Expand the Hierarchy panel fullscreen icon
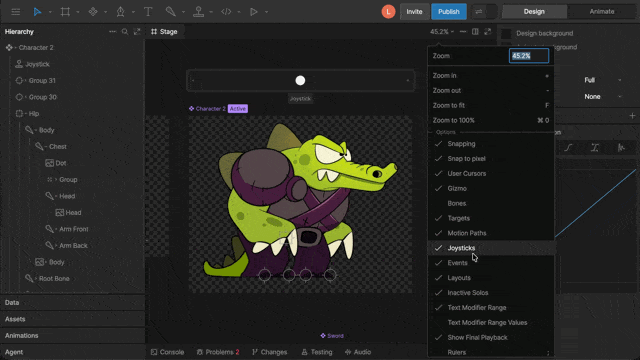The image size is (640, 360). (137, 31)
